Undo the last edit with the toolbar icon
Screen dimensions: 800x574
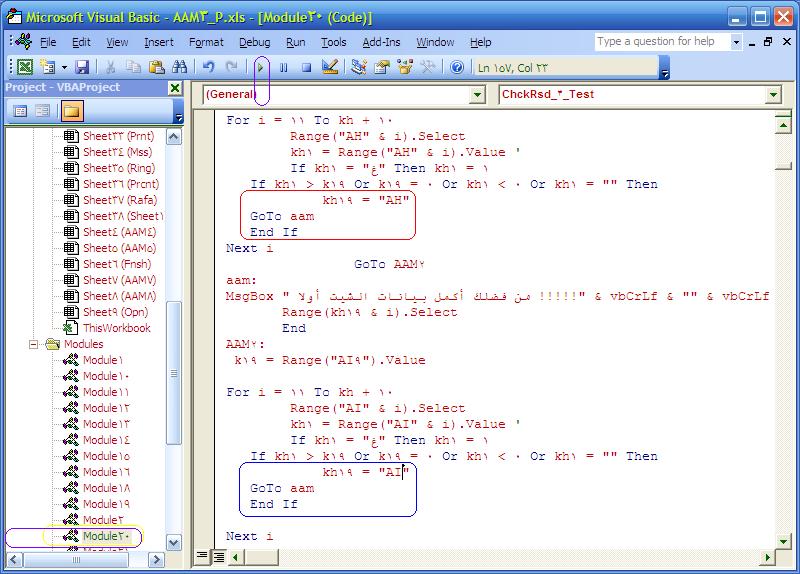coord(208,67)
